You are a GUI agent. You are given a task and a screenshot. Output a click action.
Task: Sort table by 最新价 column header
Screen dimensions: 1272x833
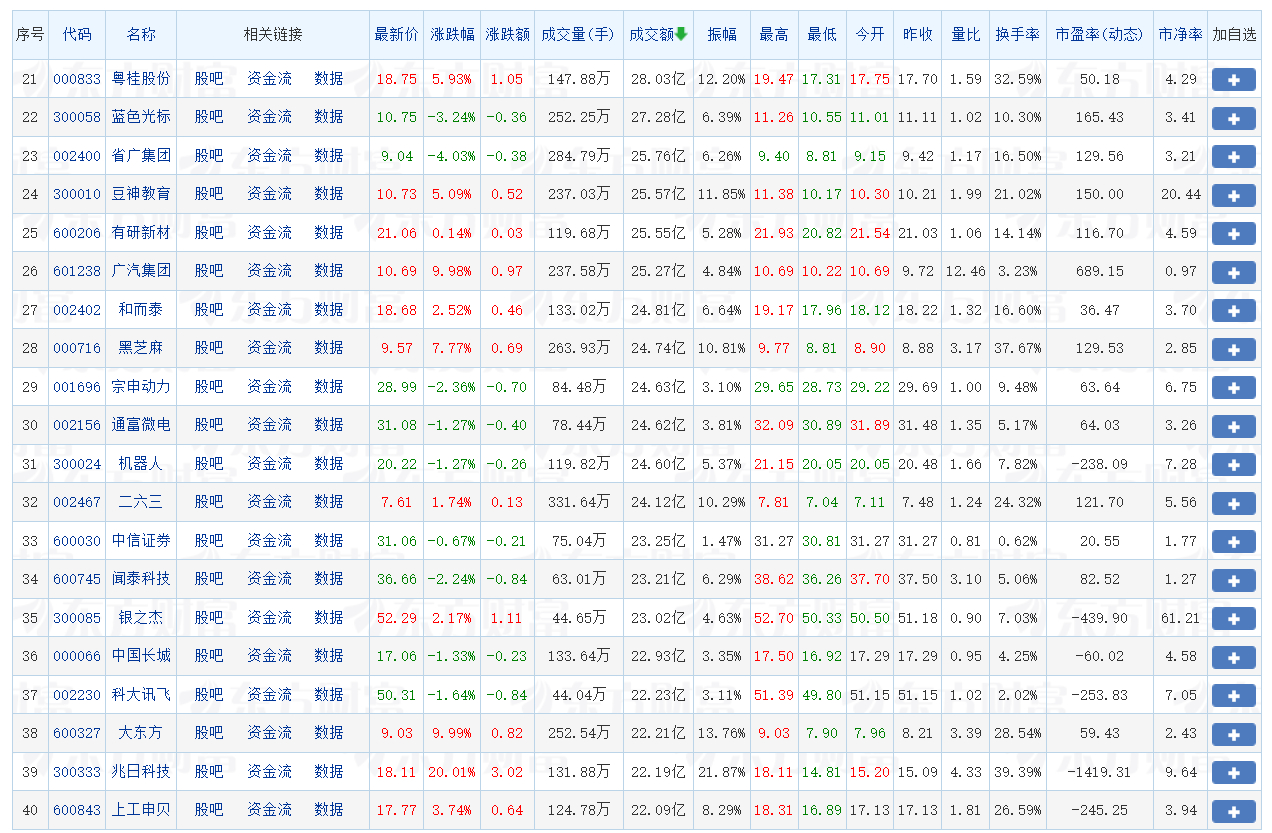396,34
